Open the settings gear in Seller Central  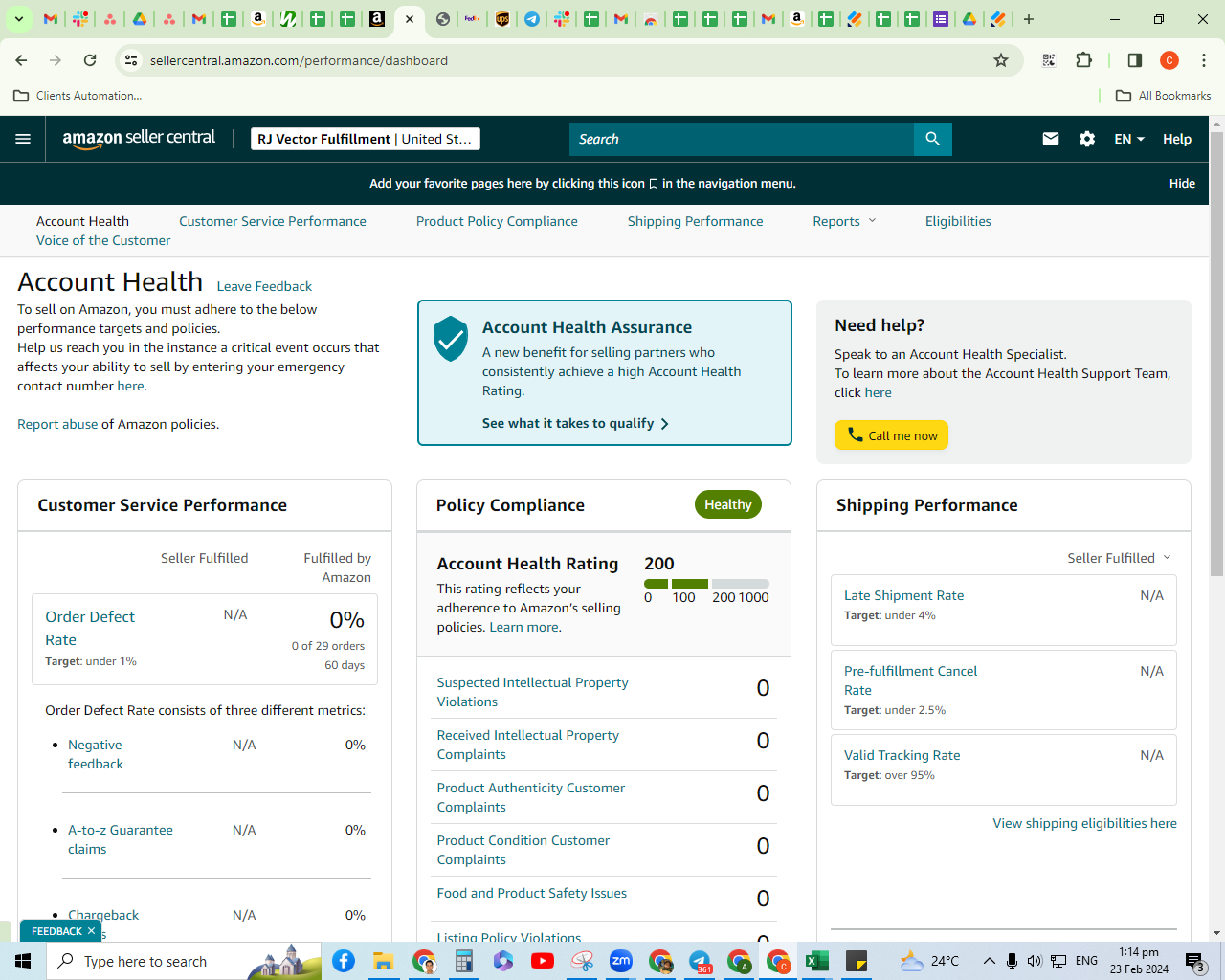coord(1087,139)
